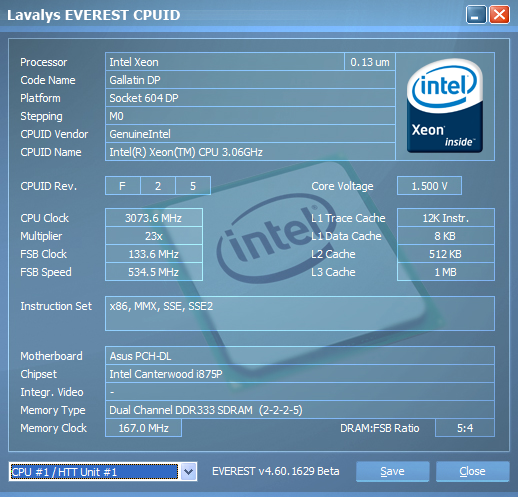Select Memory Type Dual Channel DDR333 SDRAM
The width and height of the screenshot is (518, 497).
coord(300,410)
